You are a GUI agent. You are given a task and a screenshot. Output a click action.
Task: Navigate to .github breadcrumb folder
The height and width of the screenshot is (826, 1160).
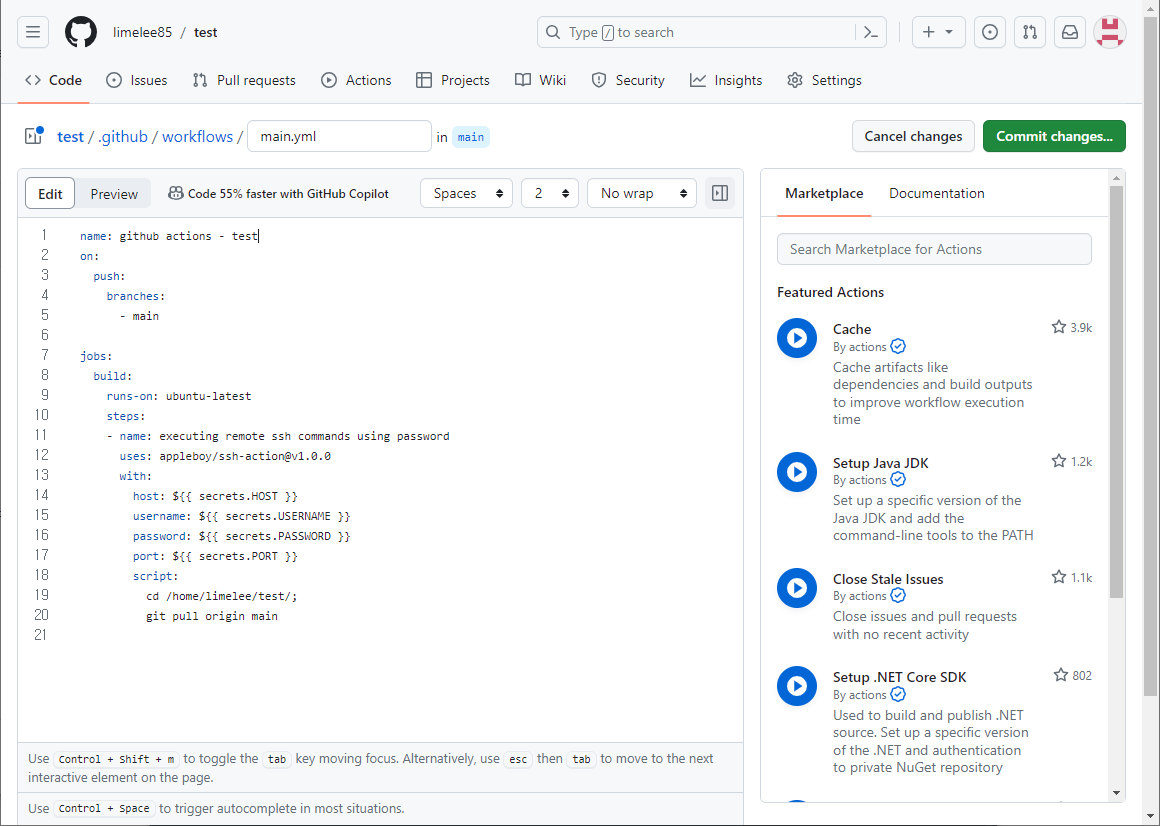123,136
